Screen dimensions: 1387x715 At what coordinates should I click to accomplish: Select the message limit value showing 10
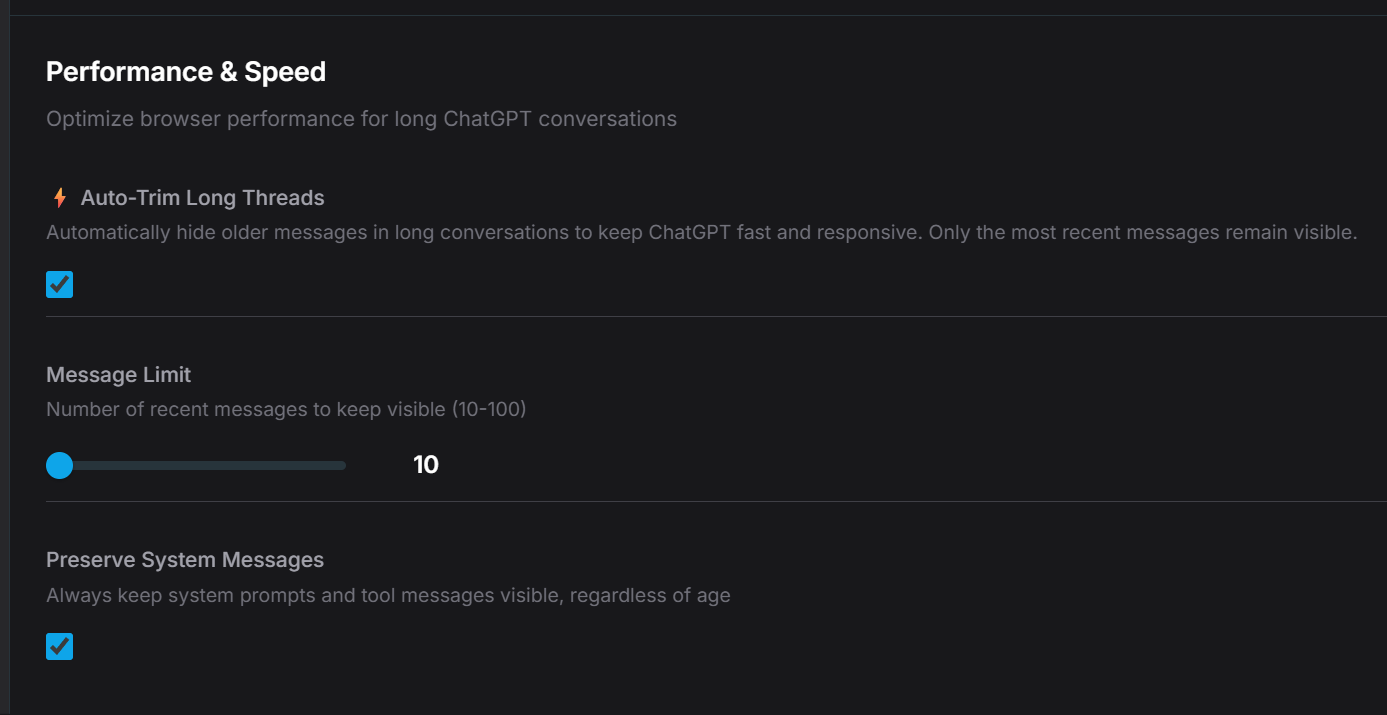pyautogui.click(x=425, y=464)
